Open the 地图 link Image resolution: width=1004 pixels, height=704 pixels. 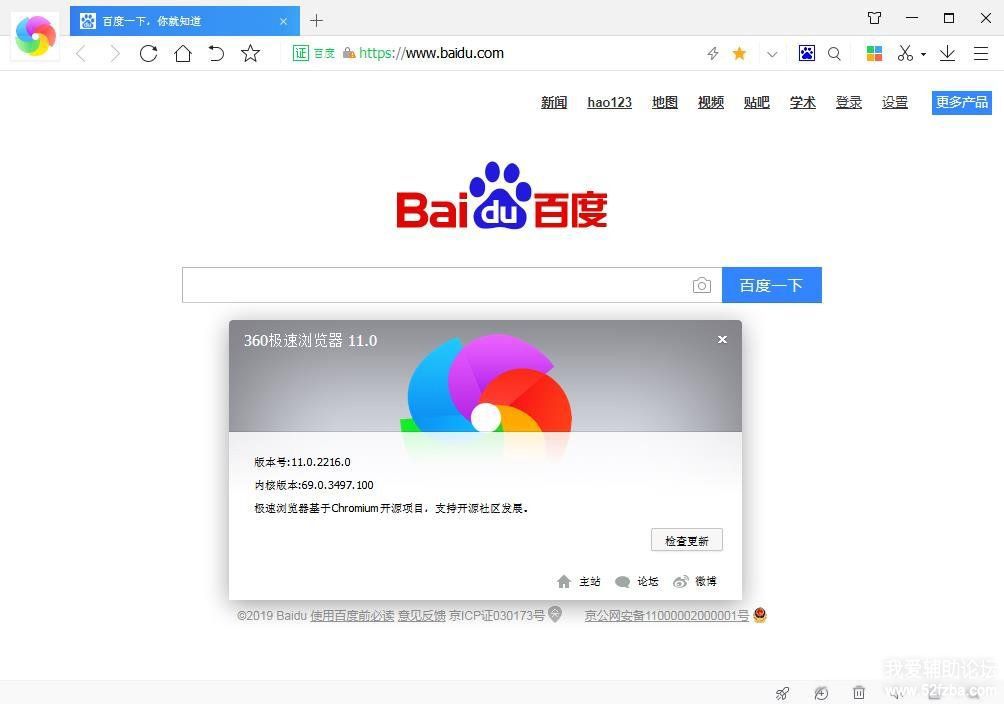point(665,102)
